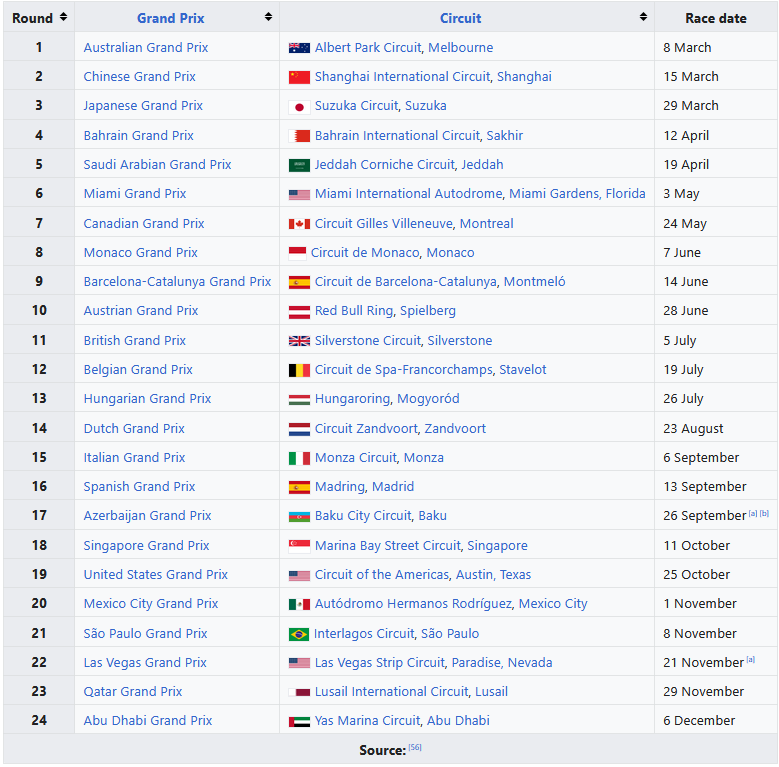This screenshot has width=779, height=767.
Task: Sort by Grand Prix column arrows
Action: point(268,17)
